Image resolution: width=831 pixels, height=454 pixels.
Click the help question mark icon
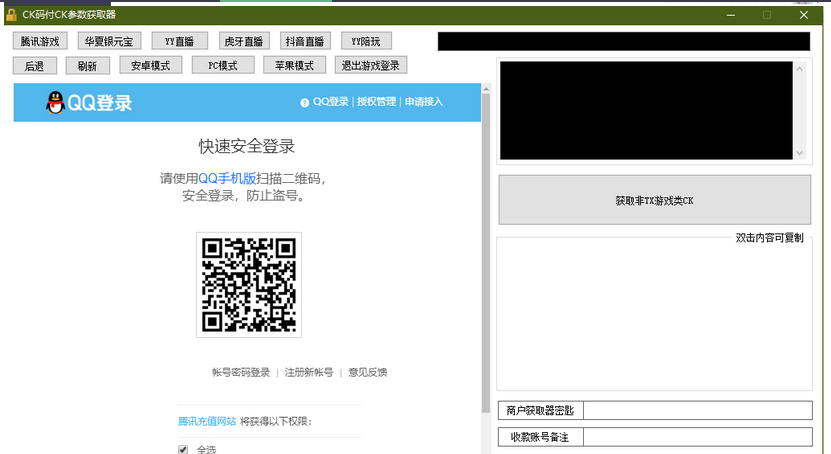[304, 103]
